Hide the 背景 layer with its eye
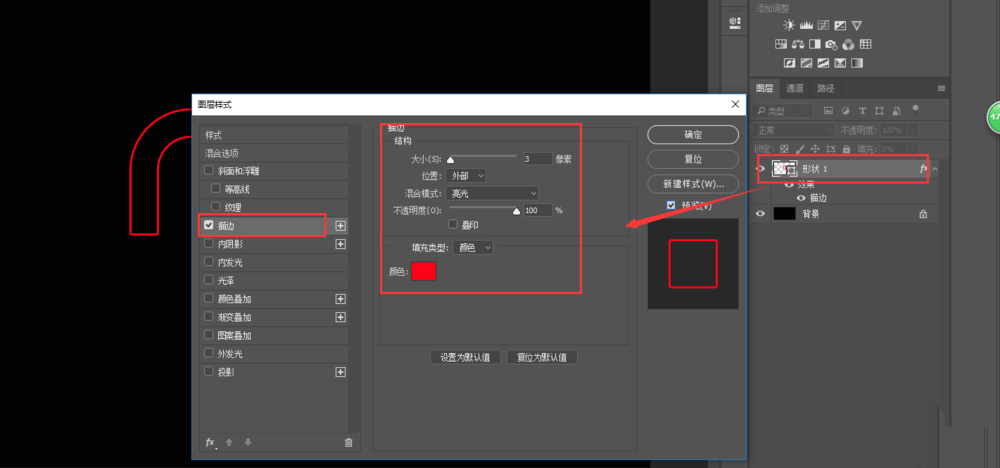 760,214
